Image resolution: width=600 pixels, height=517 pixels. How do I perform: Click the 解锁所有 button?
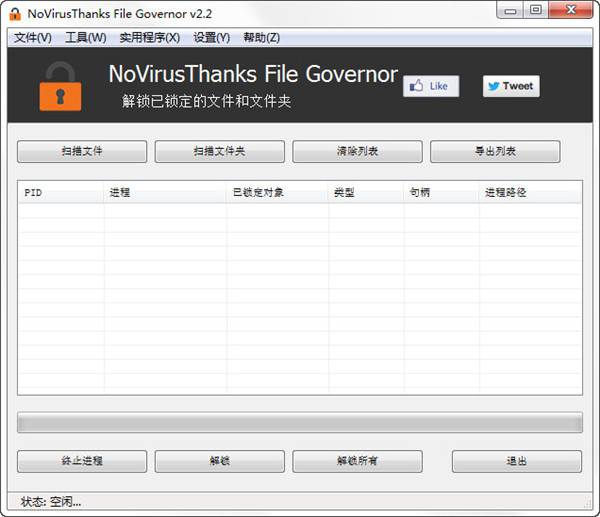(x=357, y=461)
